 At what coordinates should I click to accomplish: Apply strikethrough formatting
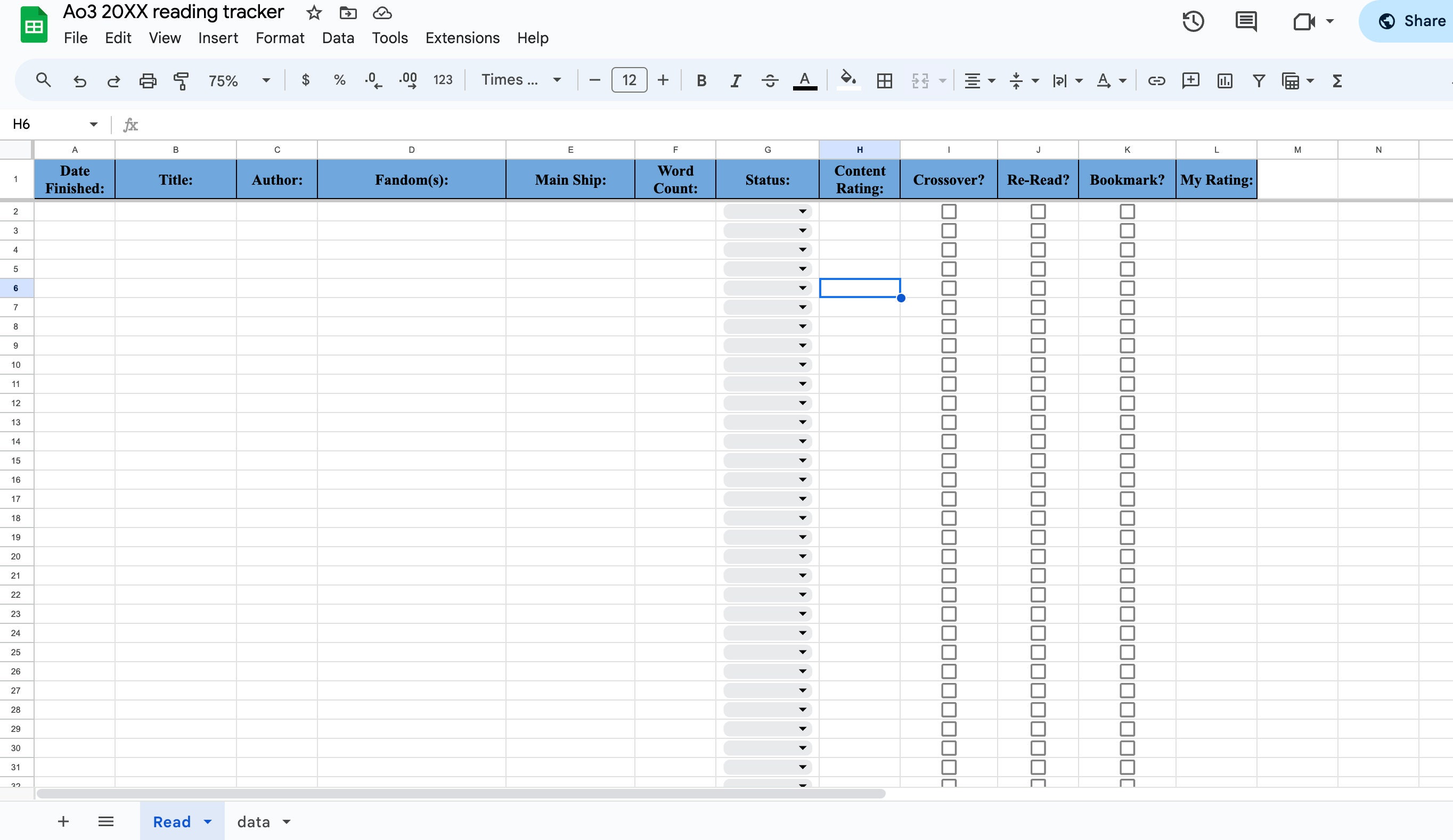click(x=770, y=80)
